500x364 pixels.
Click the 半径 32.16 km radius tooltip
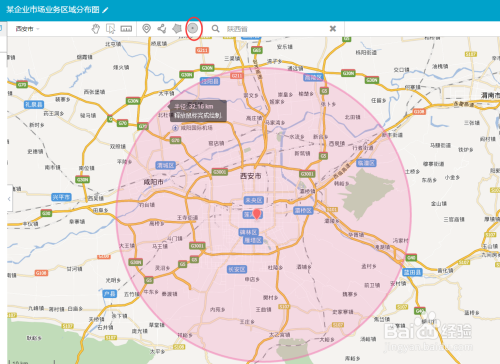[198, 111]
